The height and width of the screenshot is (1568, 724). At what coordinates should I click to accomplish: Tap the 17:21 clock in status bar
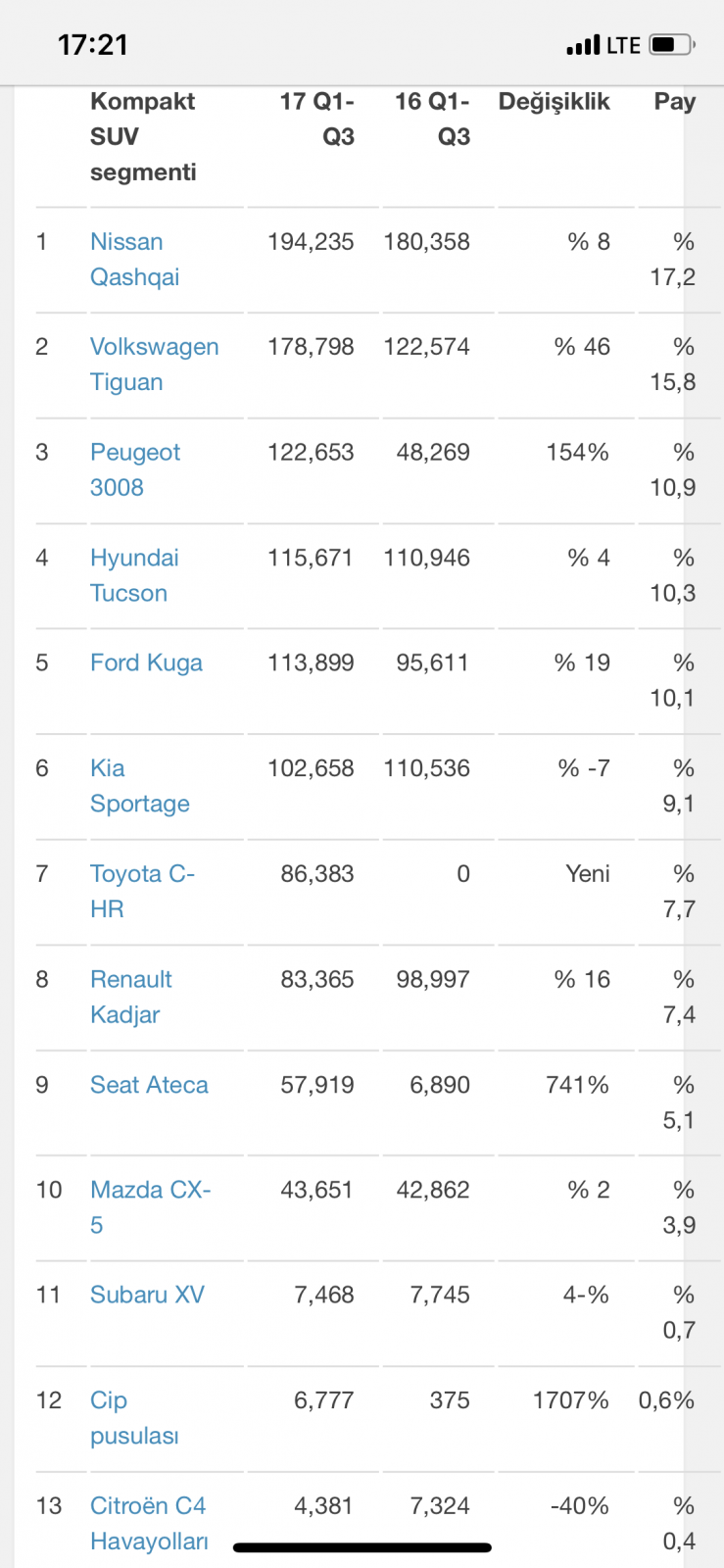point(93,45)
